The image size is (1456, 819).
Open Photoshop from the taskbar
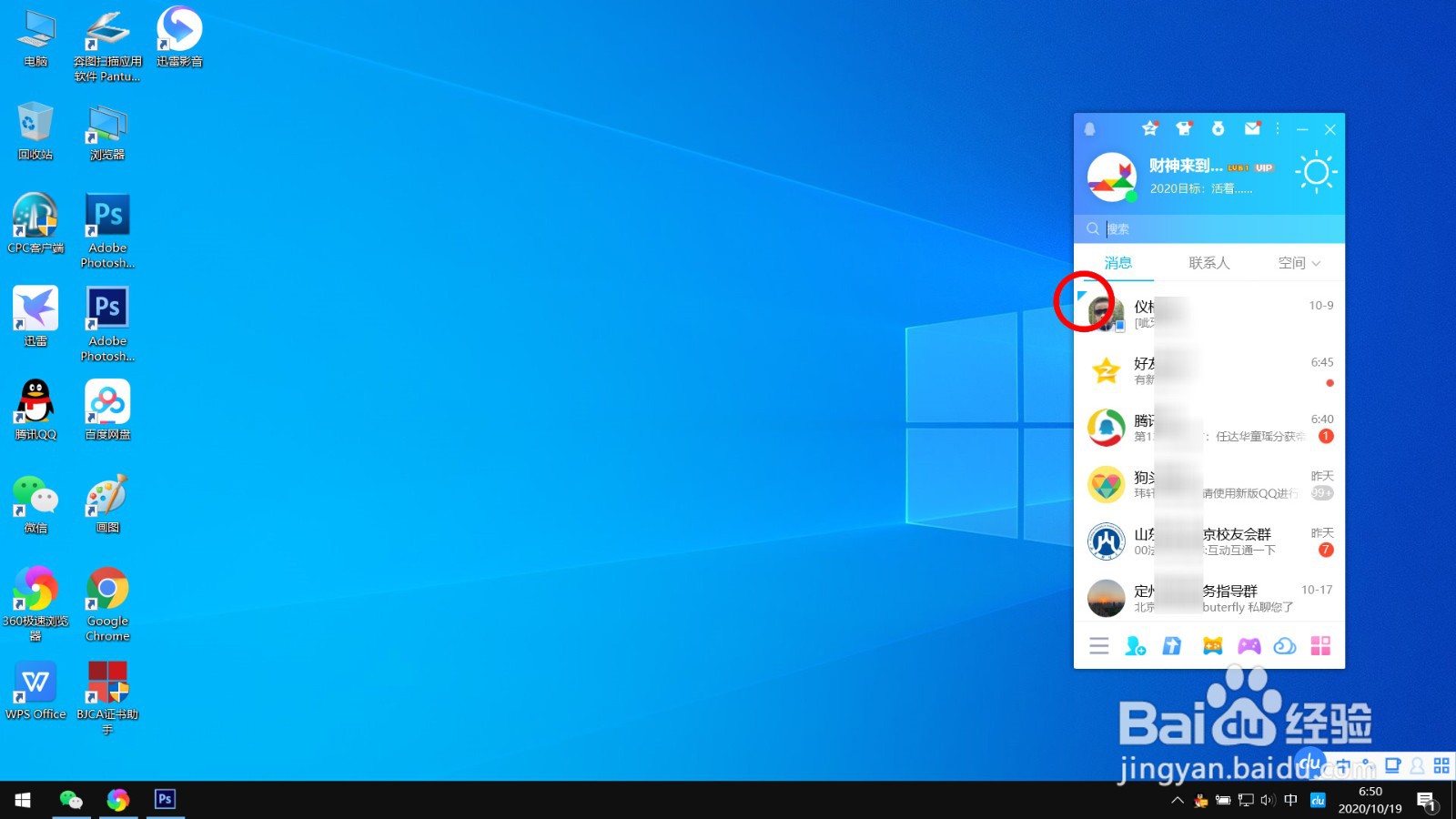click(165, 800)
